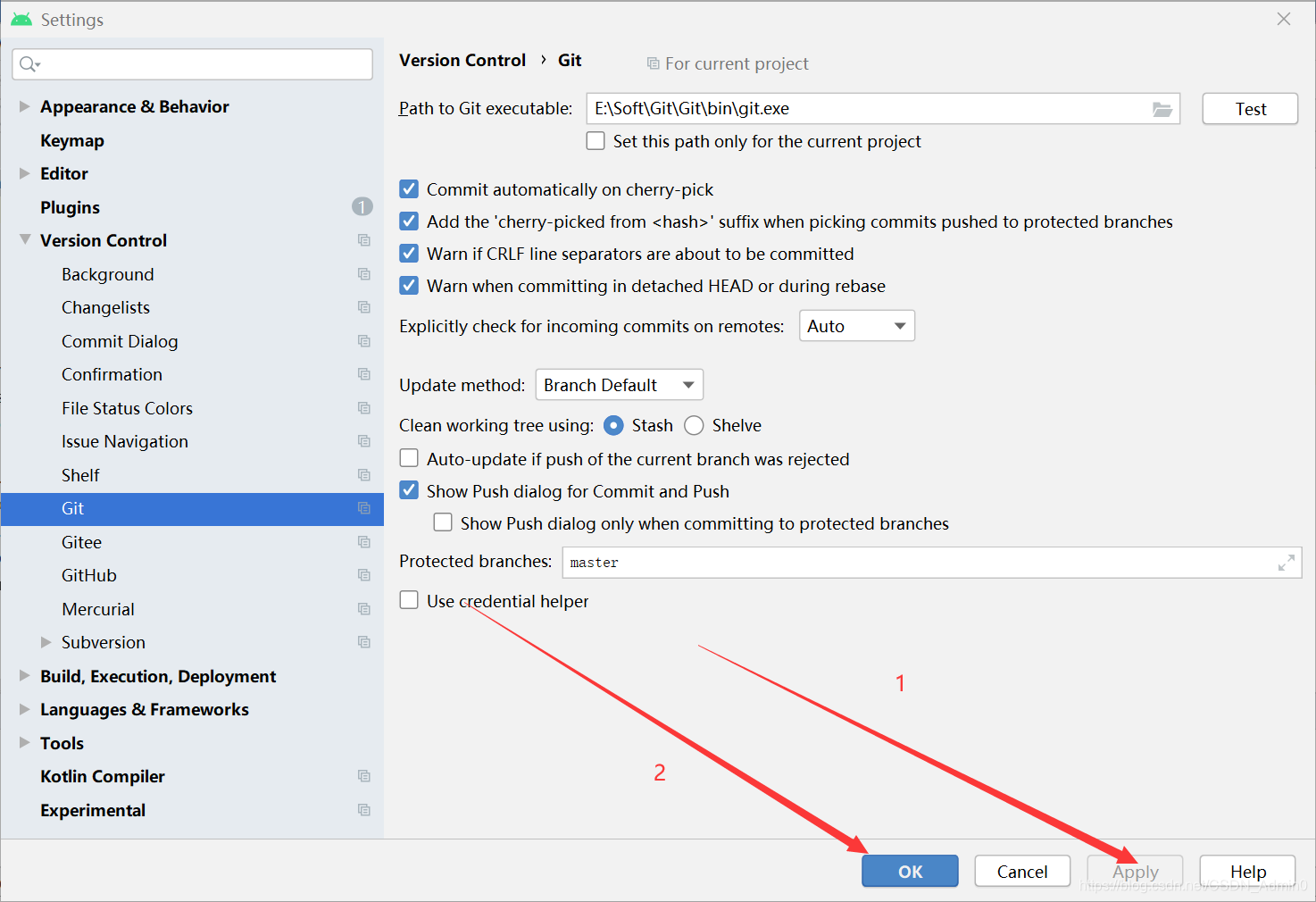Open search options via magnifier icon
The height and width of the screenshot is (902, 1316).
29,63
